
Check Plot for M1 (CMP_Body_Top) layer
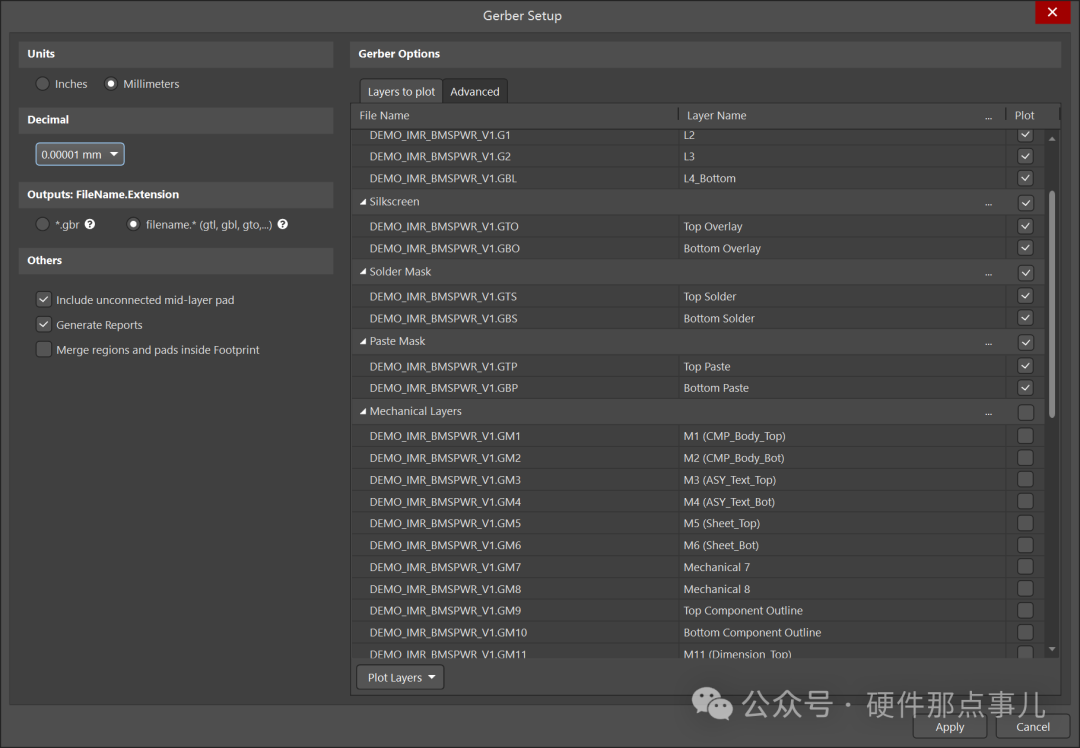[1025, 436]
